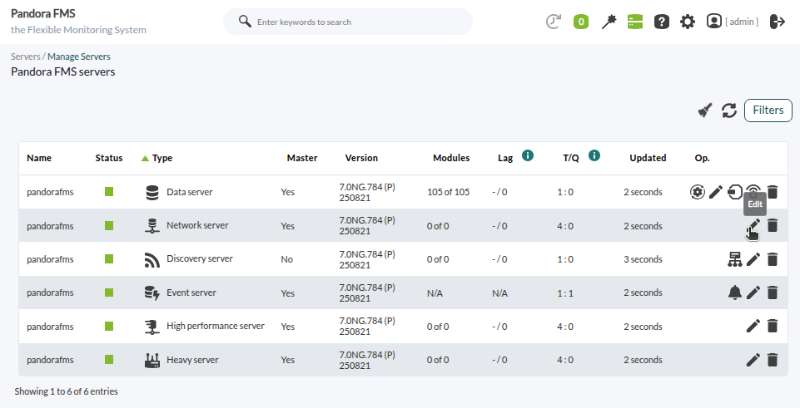
Task: Edit the High performance server pencil icon
Action: [x=754, y=326]
